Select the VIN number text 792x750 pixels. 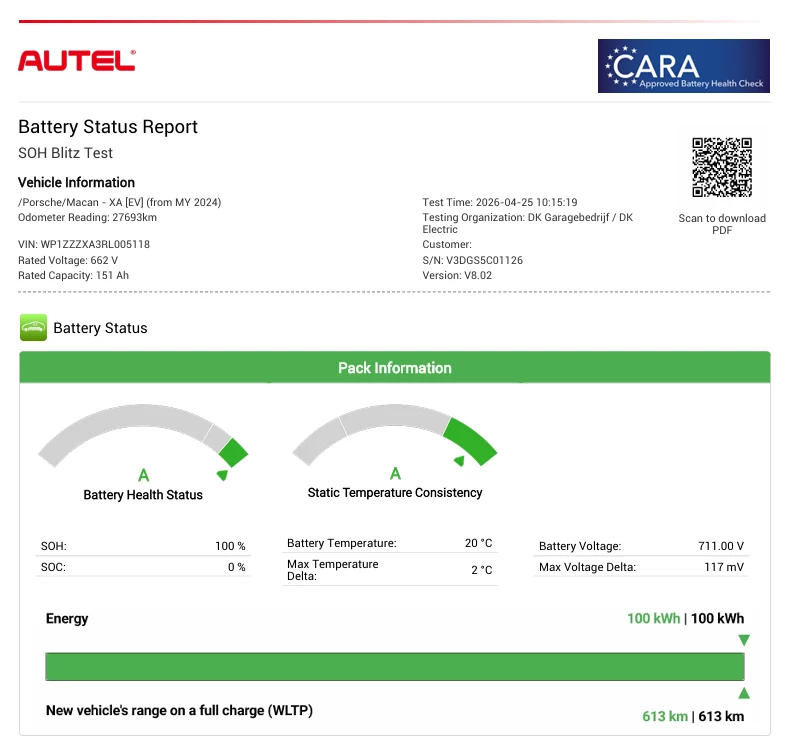click(x=84, y=244)
